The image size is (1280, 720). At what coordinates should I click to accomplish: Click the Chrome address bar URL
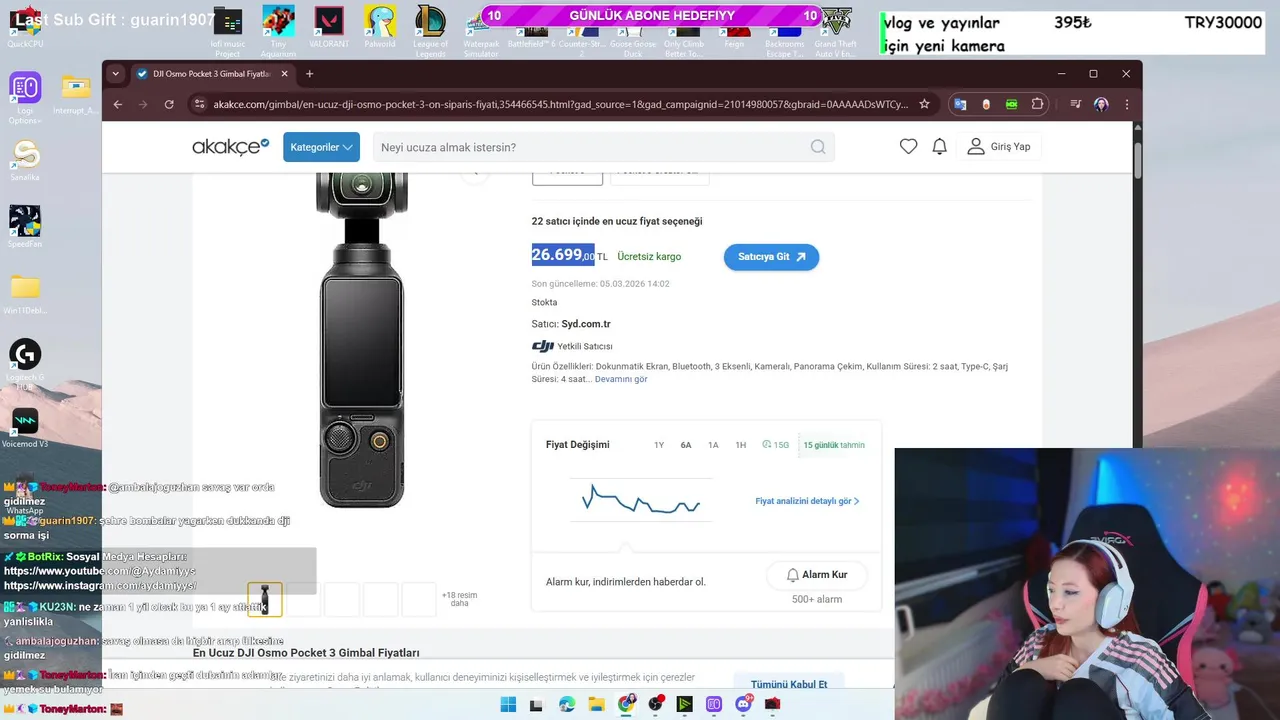tap(560, 104)
